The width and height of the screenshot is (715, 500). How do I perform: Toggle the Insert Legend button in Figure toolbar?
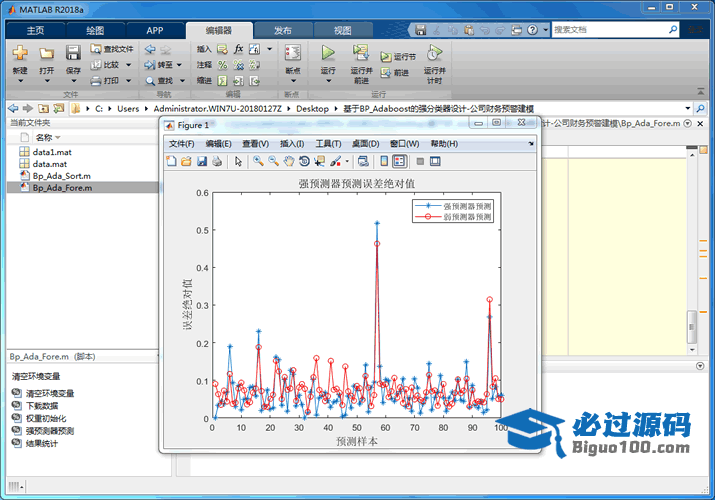[399, 161]
